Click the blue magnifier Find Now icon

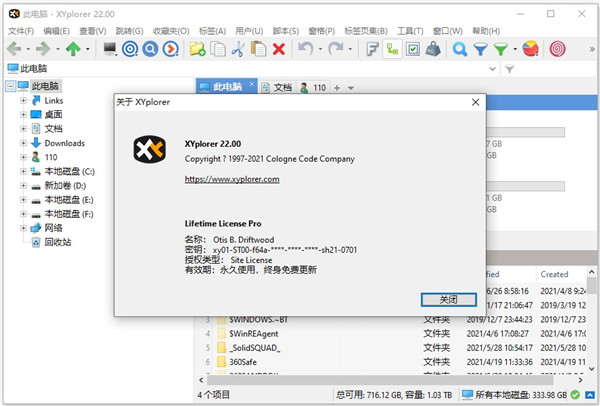point(150,49)
